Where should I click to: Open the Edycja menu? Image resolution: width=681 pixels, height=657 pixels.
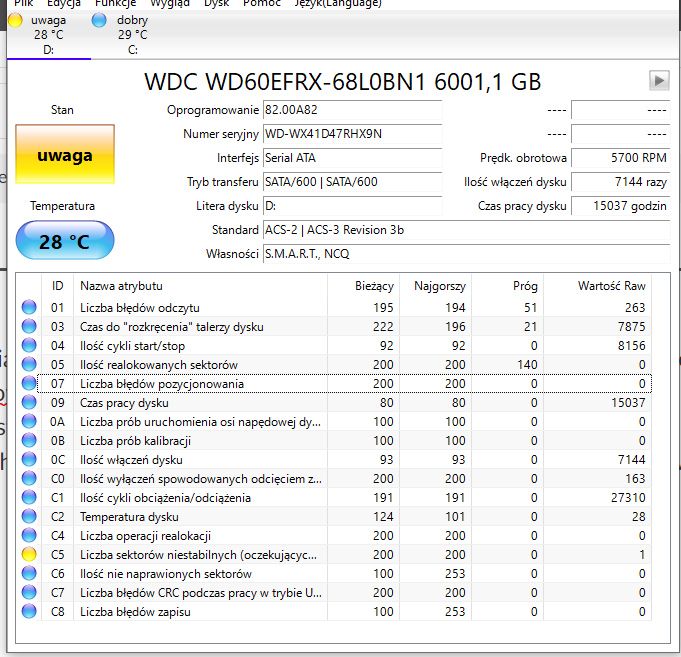(64, 3)
